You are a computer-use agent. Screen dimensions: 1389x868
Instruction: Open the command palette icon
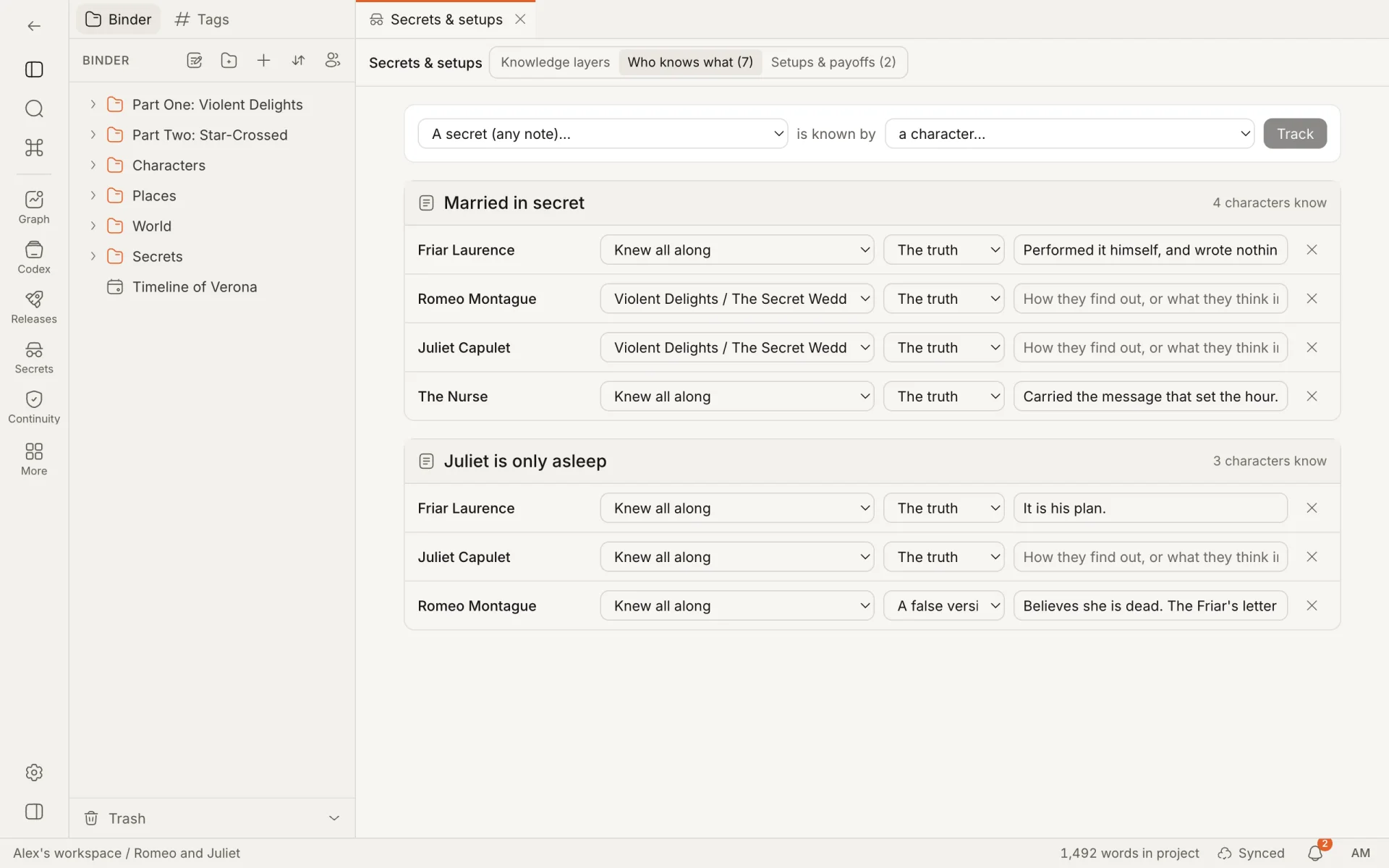34,148
